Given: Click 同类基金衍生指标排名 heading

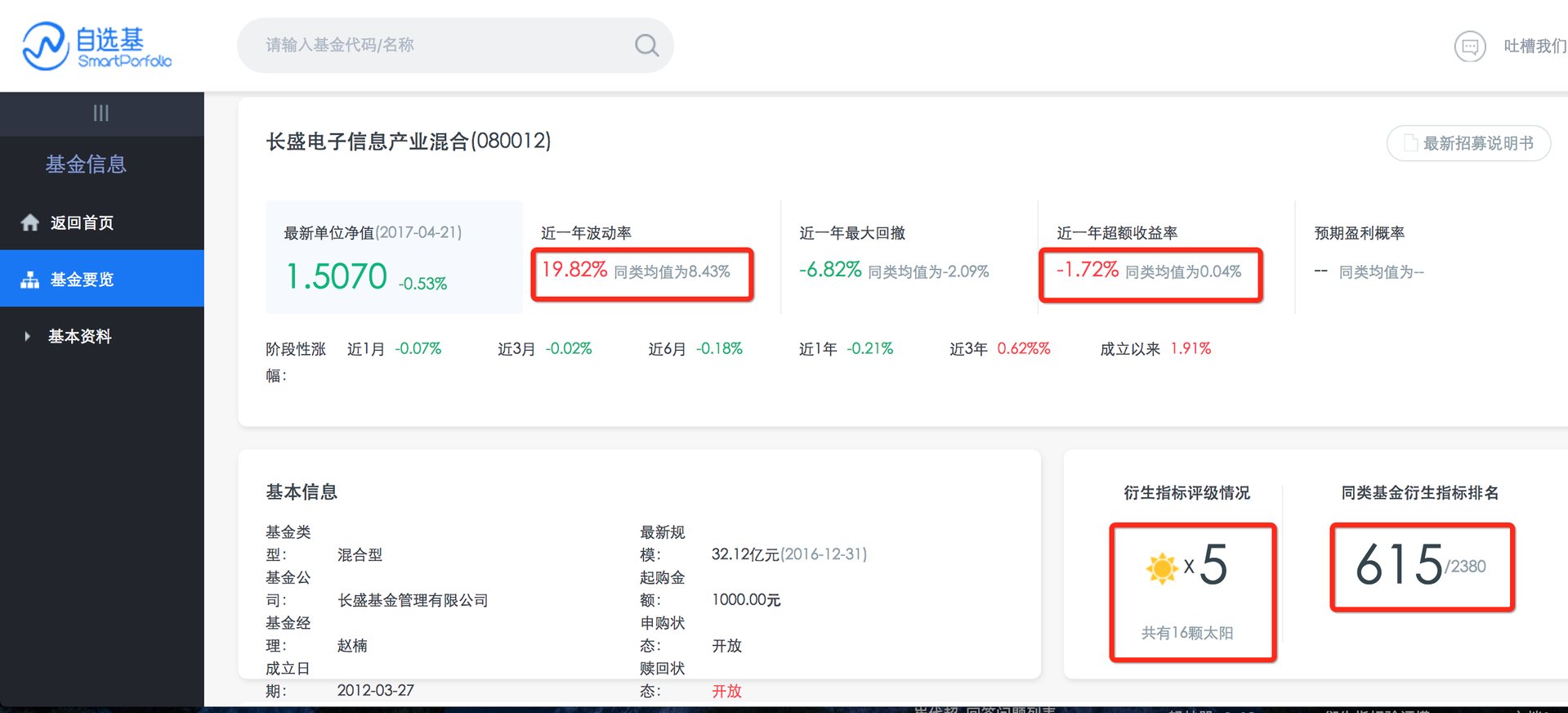Looking at the screenshot, I should pyautogui.click(x=1420, y=493).
